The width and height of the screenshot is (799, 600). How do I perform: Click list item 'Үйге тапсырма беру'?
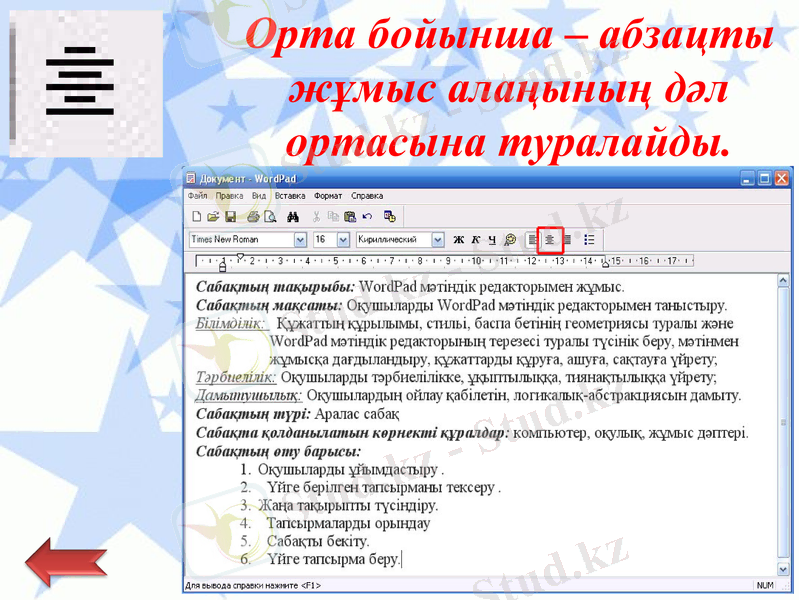[333, 560]
